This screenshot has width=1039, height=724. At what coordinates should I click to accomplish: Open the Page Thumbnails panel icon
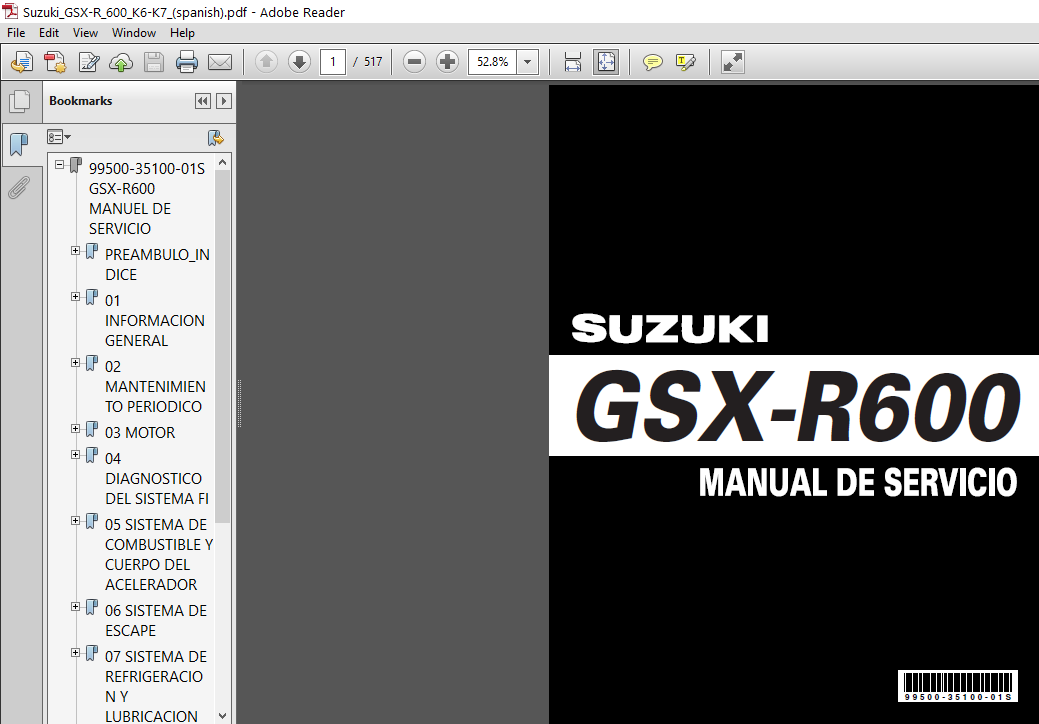coord(21,100)
